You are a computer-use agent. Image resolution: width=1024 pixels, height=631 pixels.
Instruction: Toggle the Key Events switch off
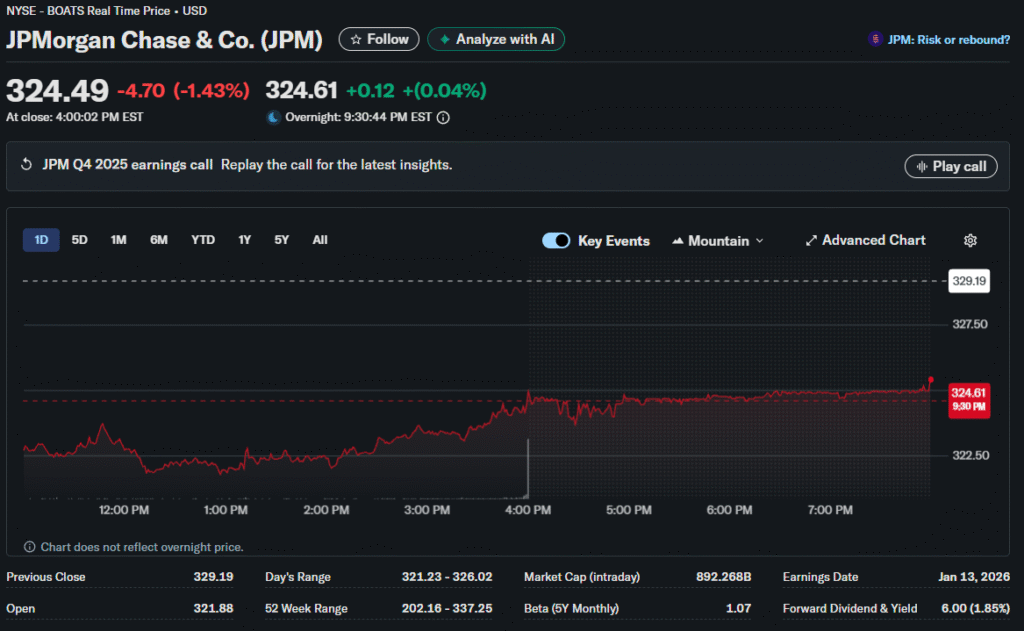coord(556,241)
